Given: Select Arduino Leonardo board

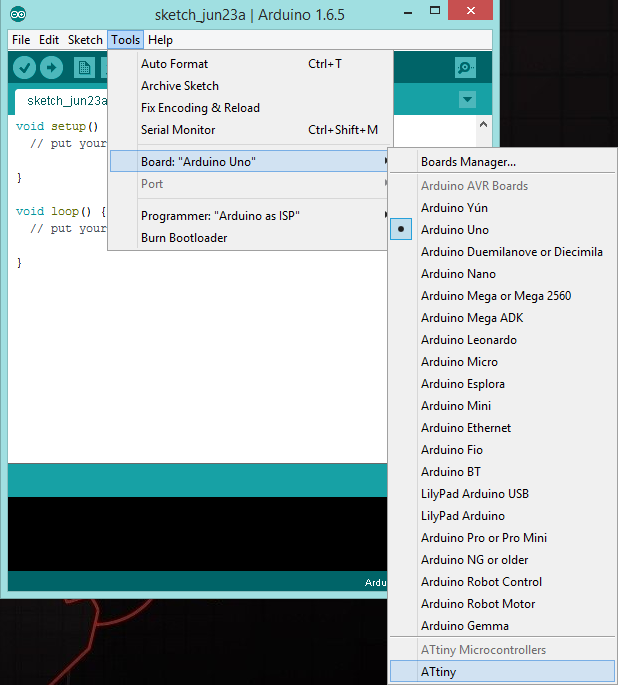Looking at the screenshot, I should point(502,339).
